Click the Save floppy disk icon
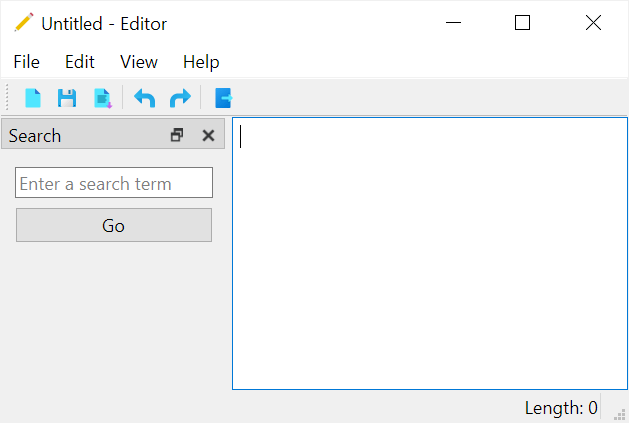This screenshot has height=423, width=629. point(67,98)
